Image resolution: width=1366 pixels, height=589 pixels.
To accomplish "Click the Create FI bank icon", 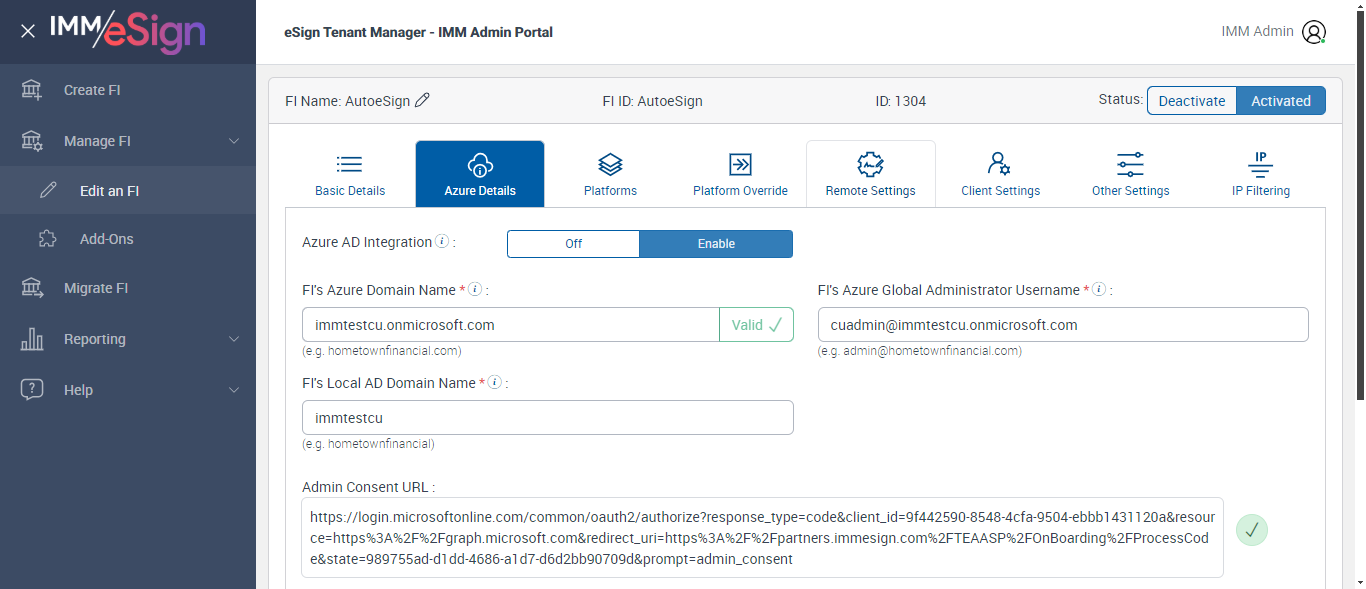I will coord(32,90).
